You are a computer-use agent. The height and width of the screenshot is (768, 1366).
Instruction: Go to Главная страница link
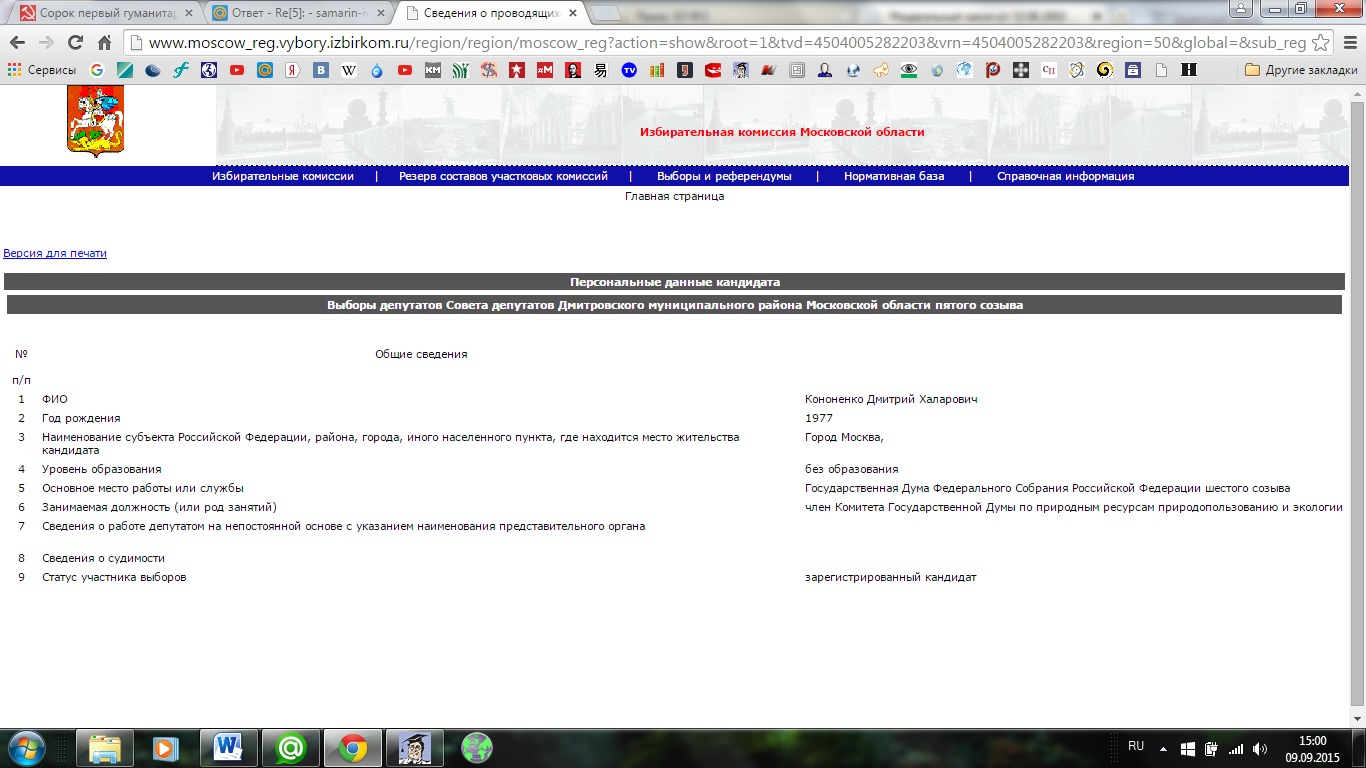674,196
